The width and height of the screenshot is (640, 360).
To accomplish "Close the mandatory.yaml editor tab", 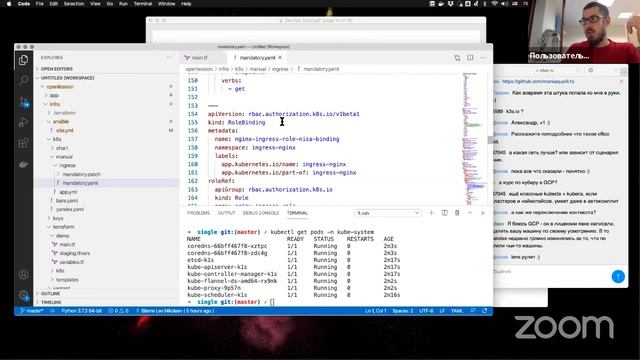I will (280, 58).
